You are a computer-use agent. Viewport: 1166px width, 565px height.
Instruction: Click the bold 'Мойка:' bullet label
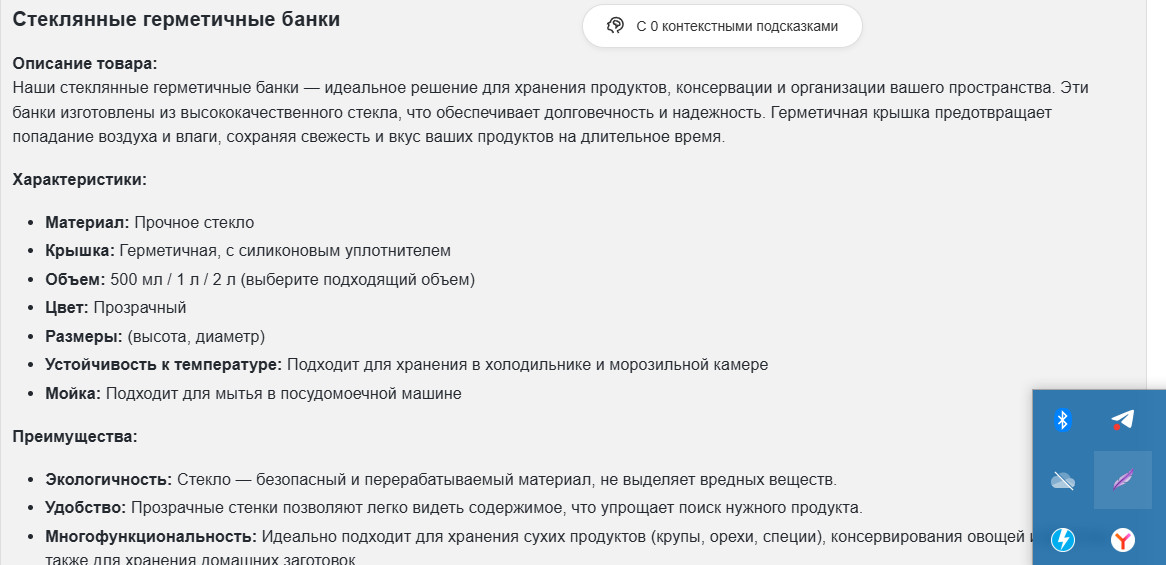tap(73, 394)
